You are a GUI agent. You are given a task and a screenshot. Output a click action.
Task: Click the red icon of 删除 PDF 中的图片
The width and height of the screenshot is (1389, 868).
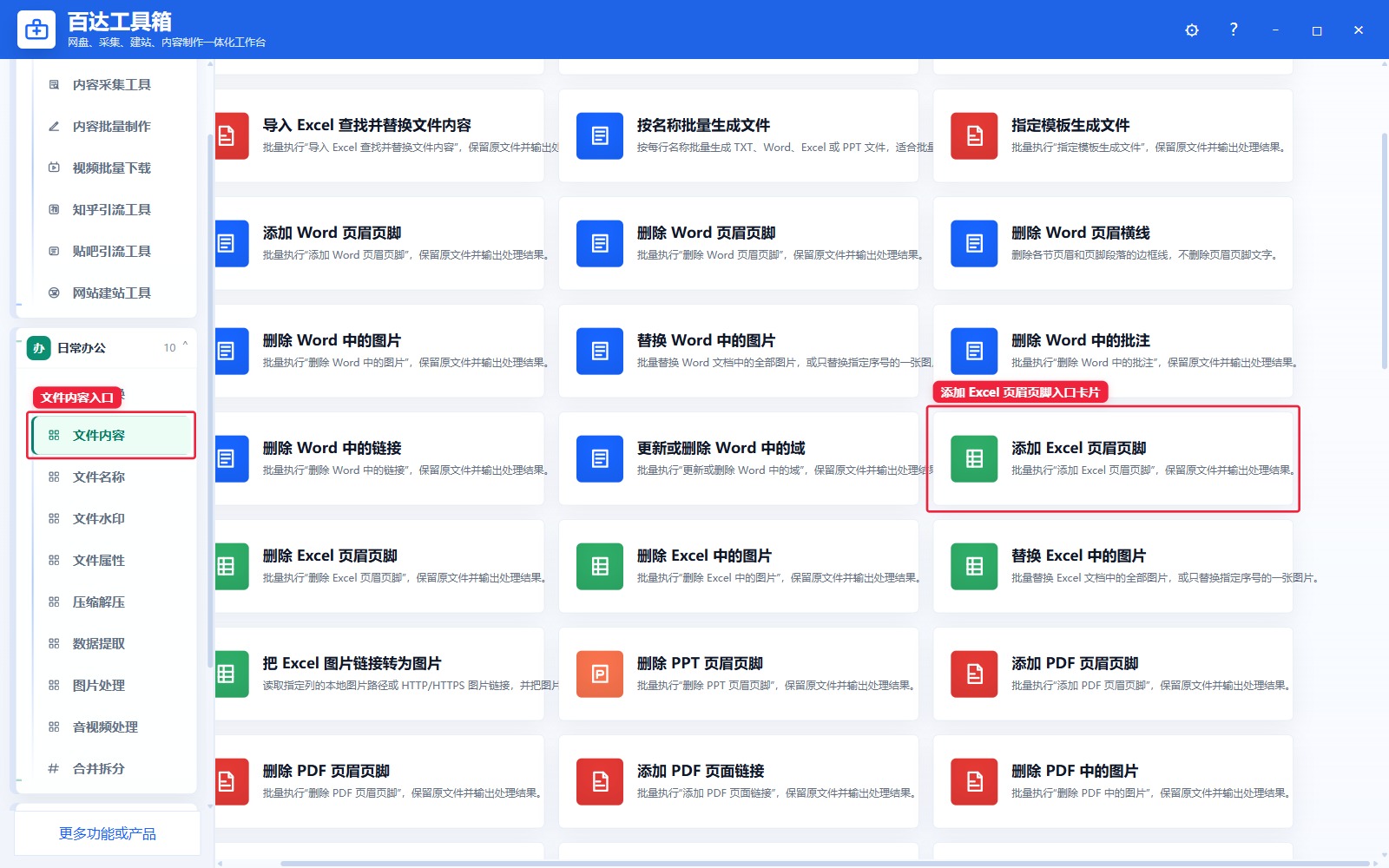[x=974, y=782]
